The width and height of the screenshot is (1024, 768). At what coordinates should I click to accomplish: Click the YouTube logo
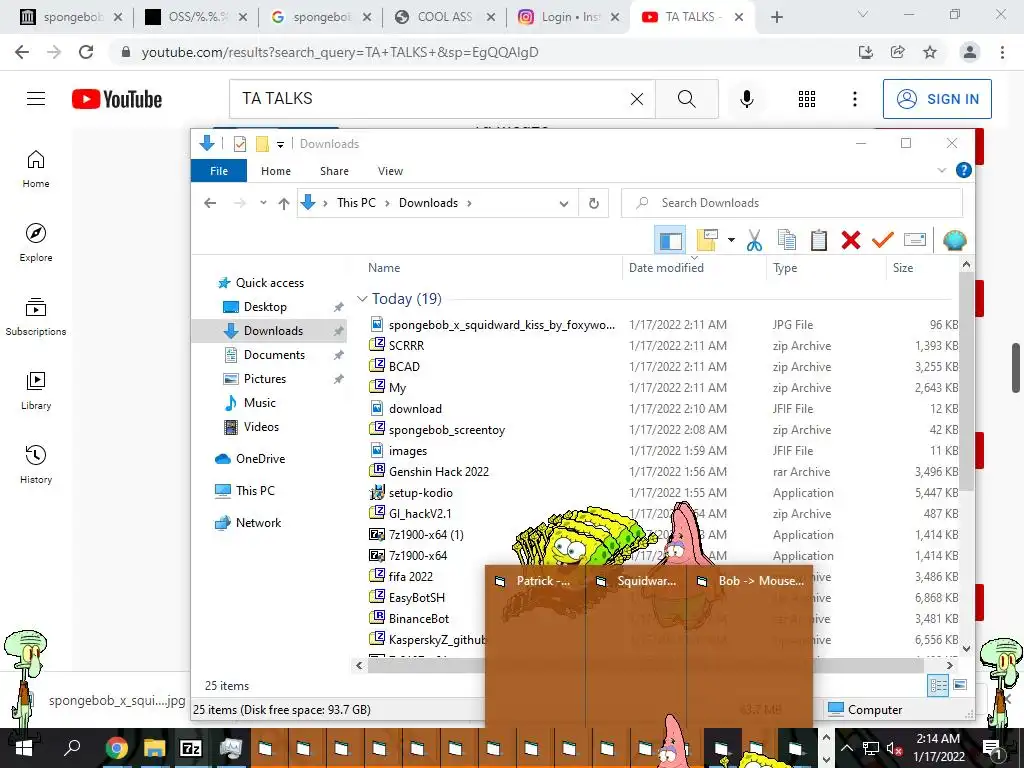coord(117,99)
